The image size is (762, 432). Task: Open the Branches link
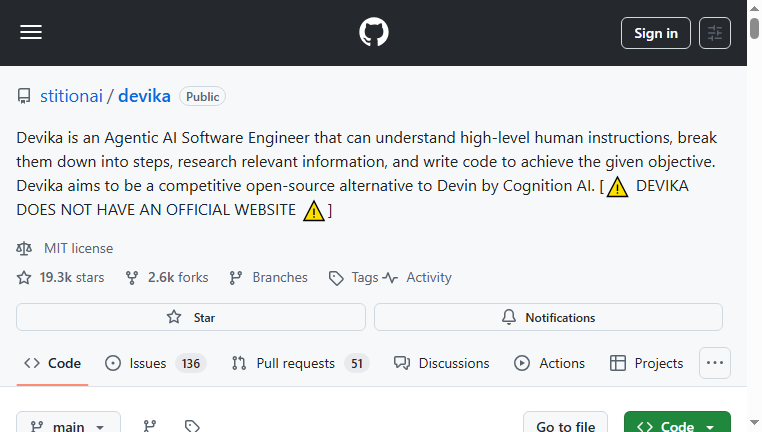click(x=280, y=277)
